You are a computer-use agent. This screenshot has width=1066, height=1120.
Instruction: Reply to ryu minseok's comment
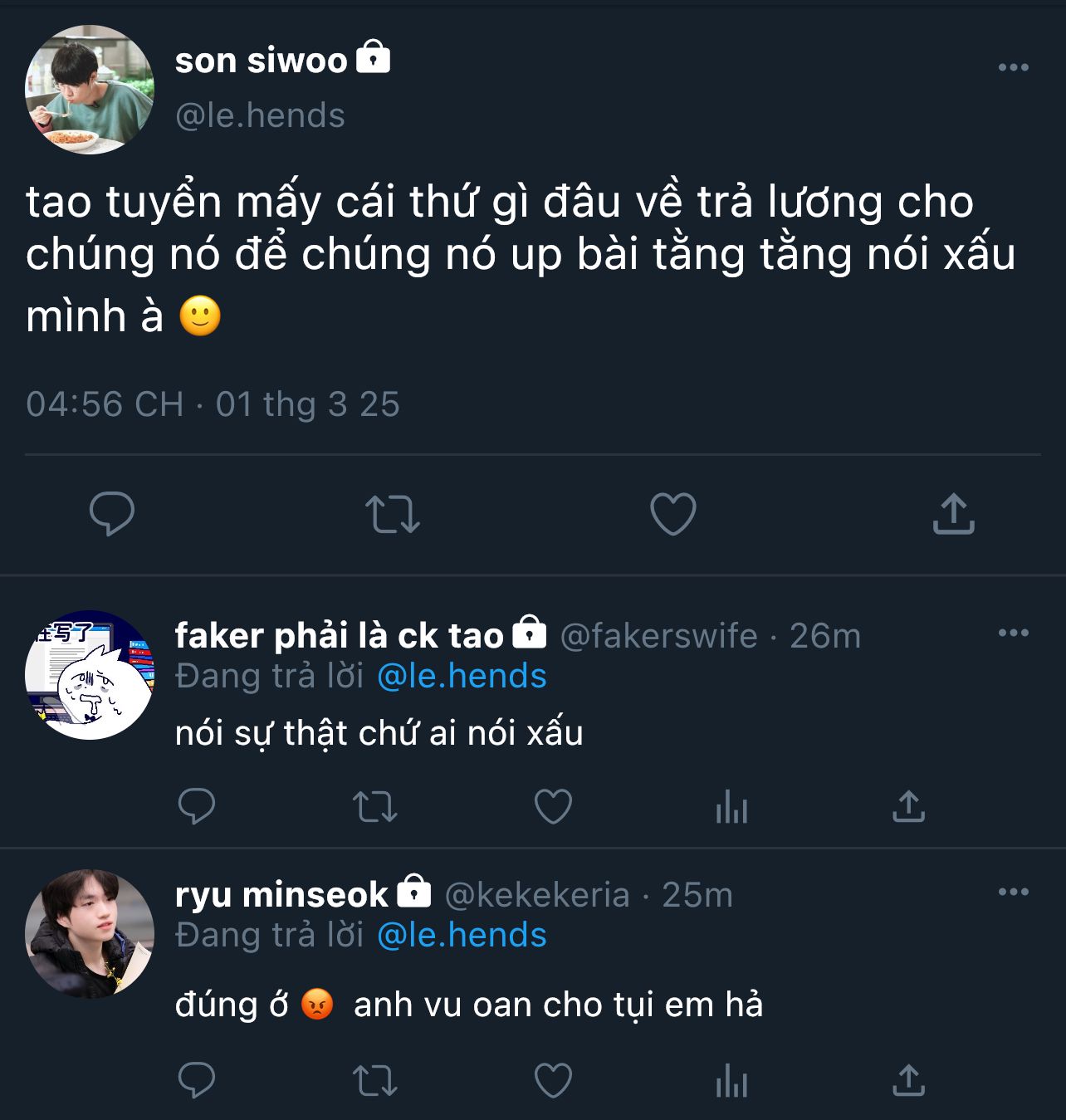tap(197, 1081)
